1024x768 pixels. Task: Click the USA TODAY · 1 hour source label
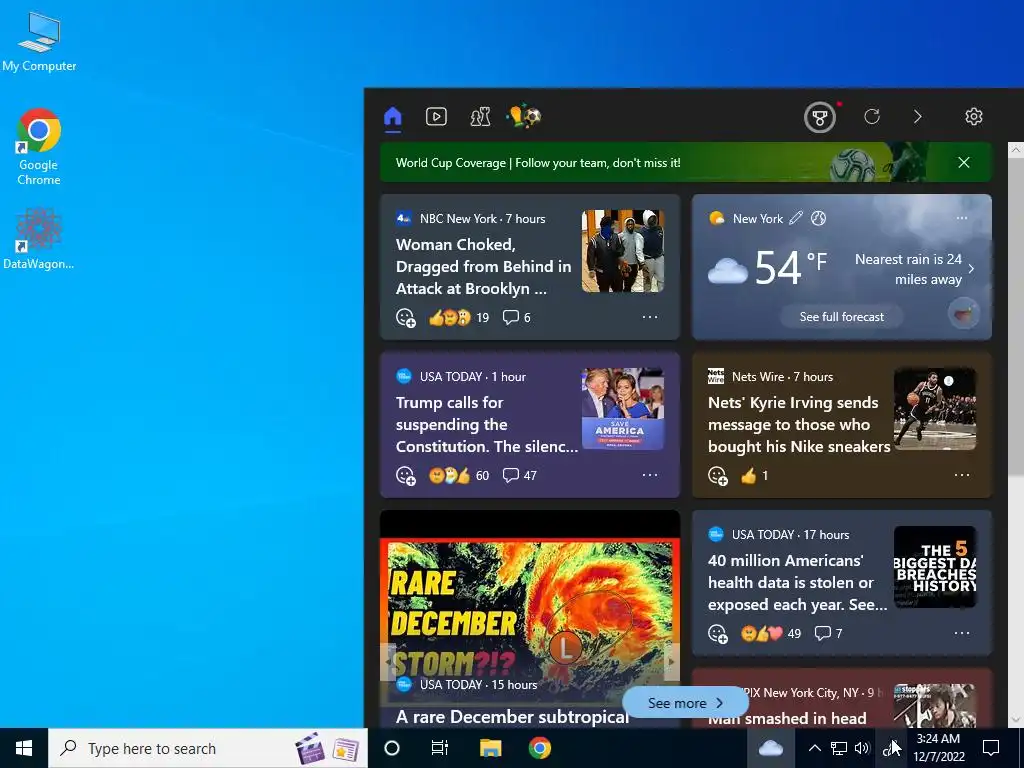(473, 377)
